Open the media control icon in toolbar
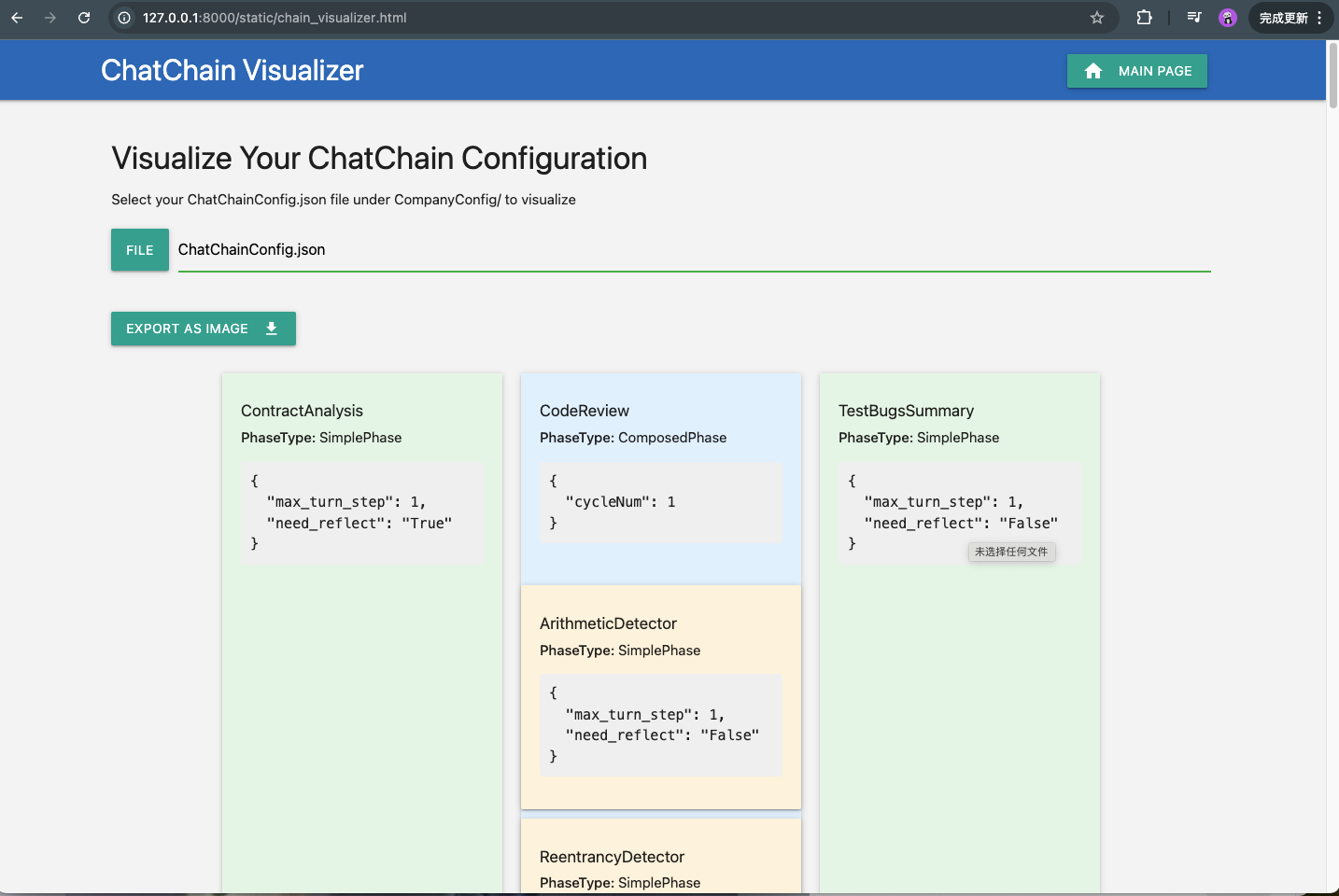The image size is (1339, 896). click(x=1194, y=18)
